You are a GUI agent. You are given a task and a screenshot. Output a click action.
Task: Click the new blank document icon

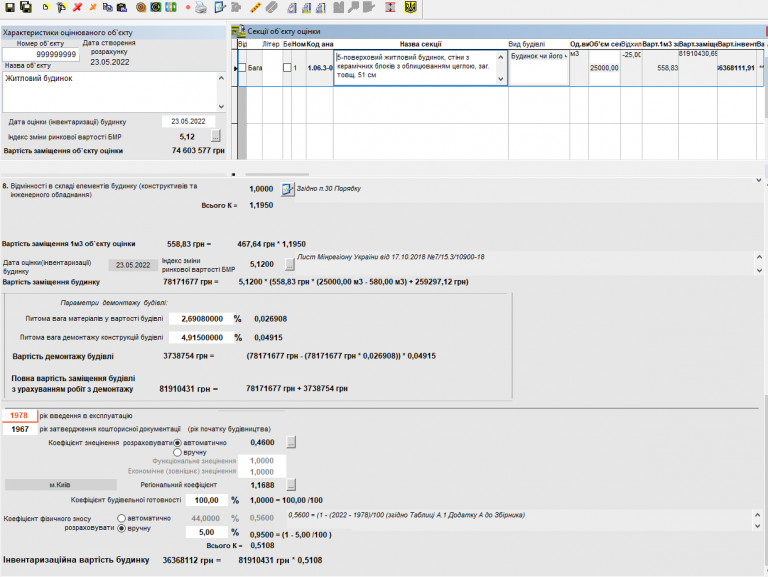[x=46, y=7]
